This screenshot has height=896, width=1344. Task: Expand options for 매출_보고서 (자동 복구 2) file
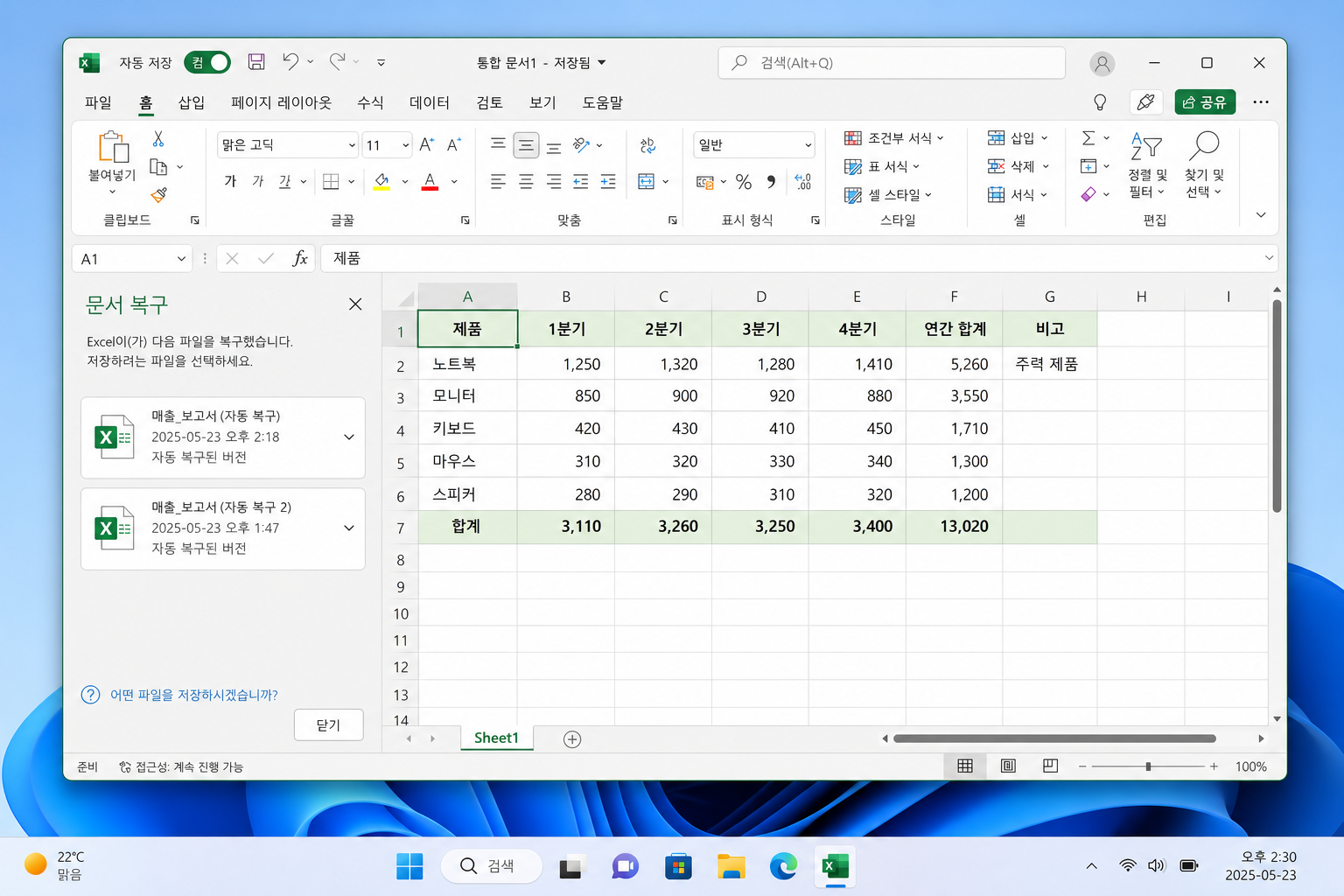pos(349,528)
